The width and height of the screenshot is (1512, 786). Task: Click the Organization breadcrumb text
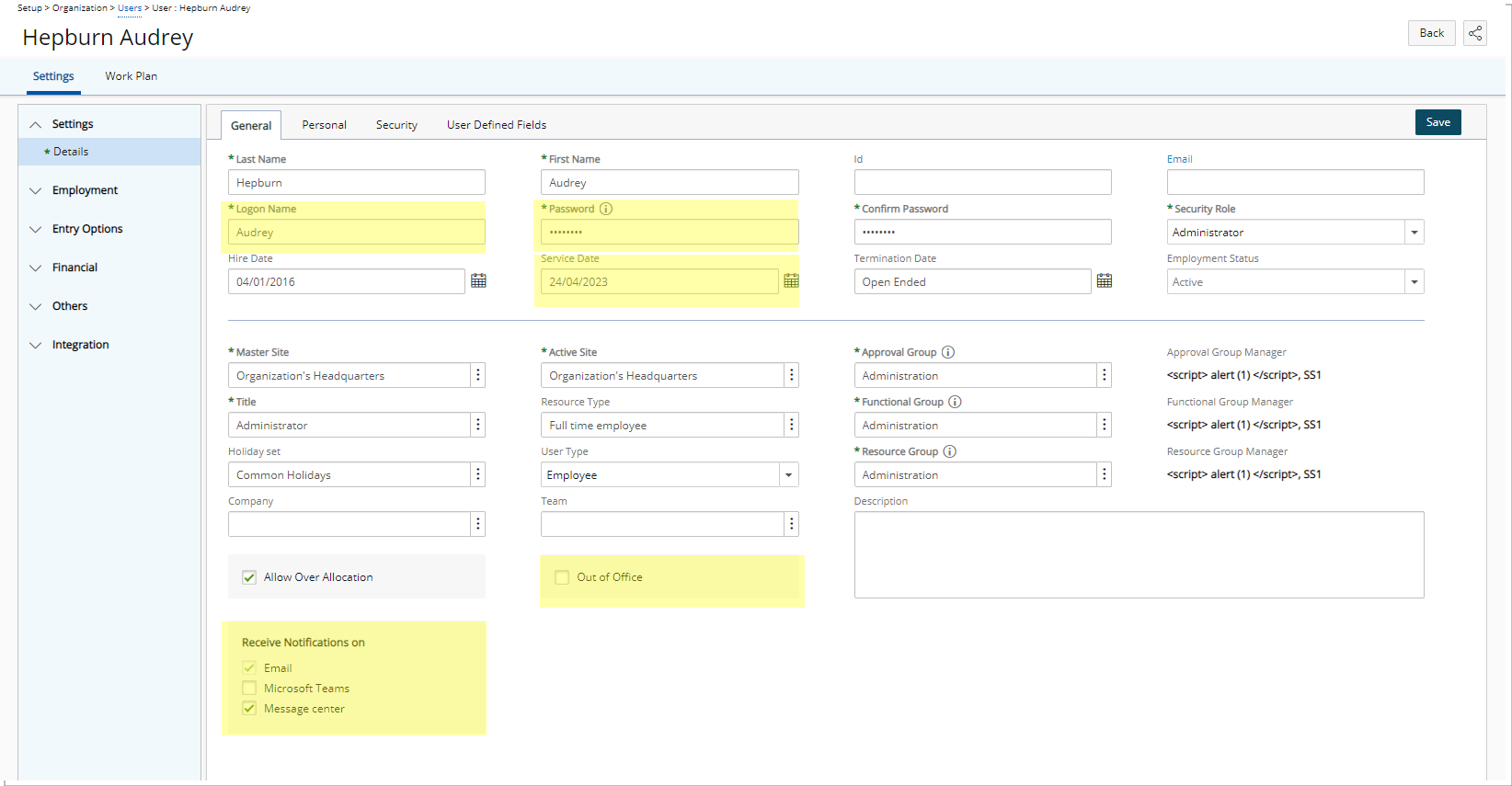80,8
